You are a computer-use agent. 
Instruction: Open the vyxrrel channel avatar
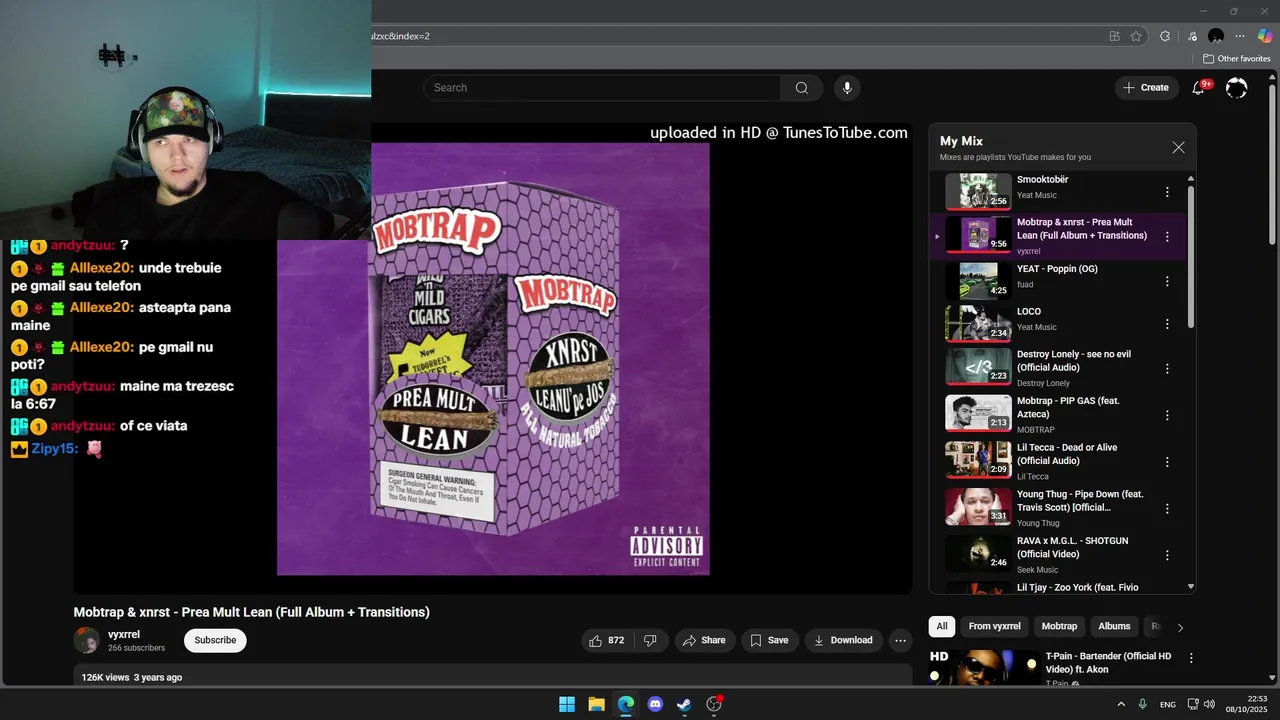[87, 640]
